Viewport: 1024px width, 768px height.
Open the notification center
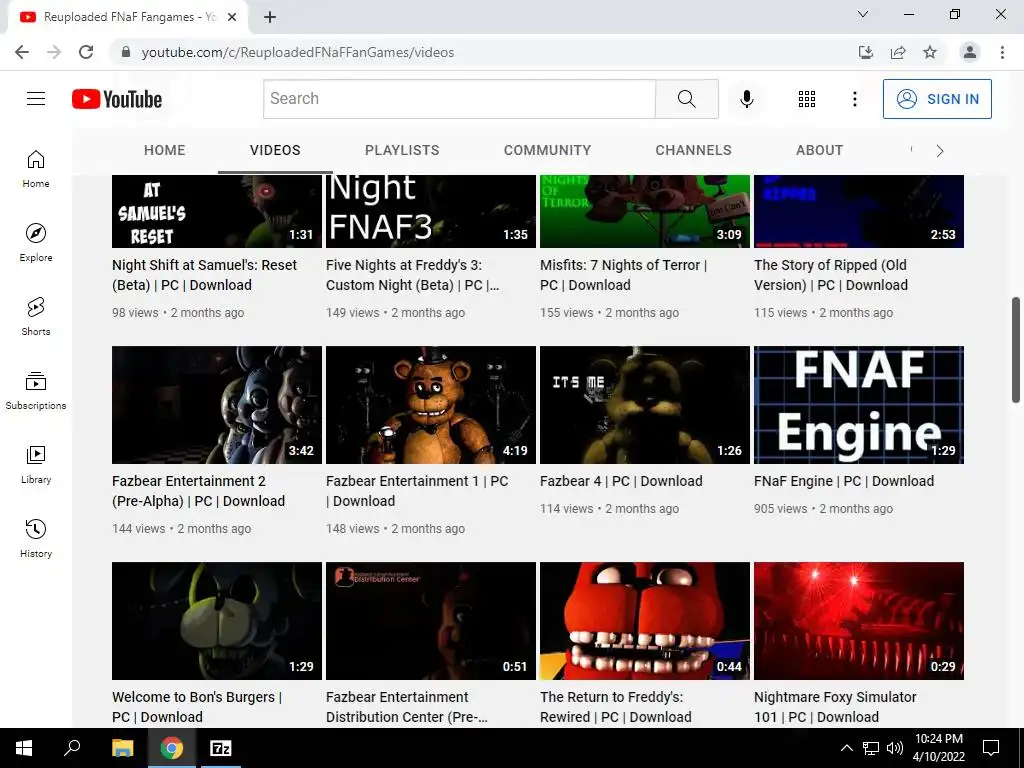tap(991, 748)
